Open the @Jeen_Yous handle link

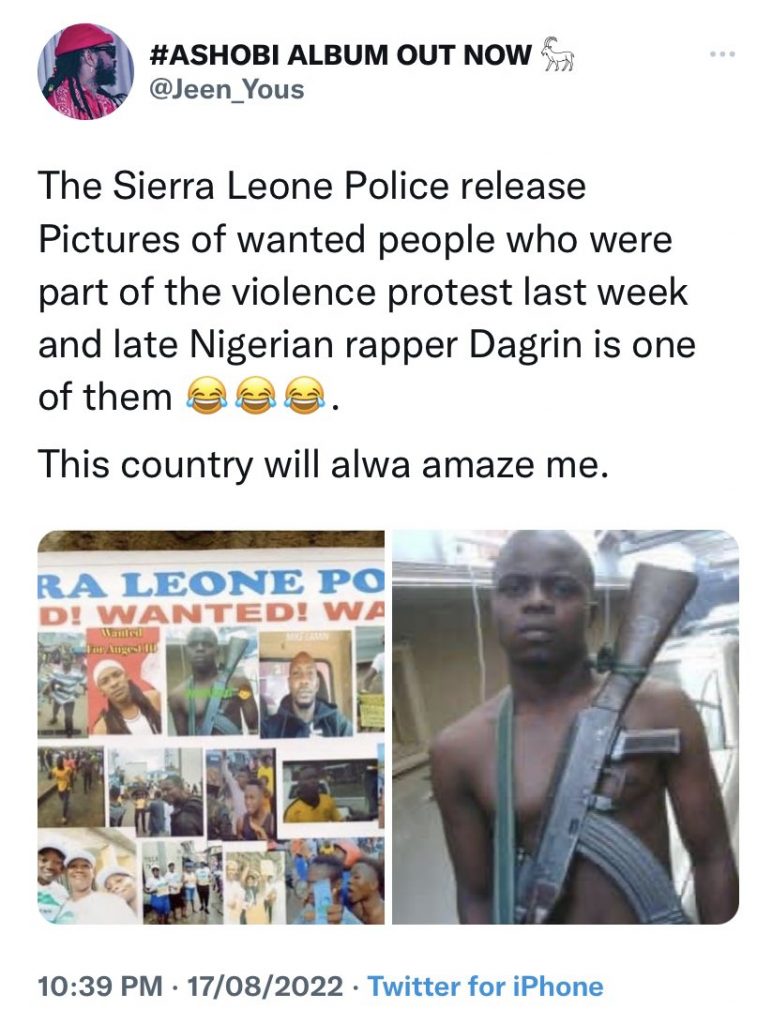coord(227,89)
